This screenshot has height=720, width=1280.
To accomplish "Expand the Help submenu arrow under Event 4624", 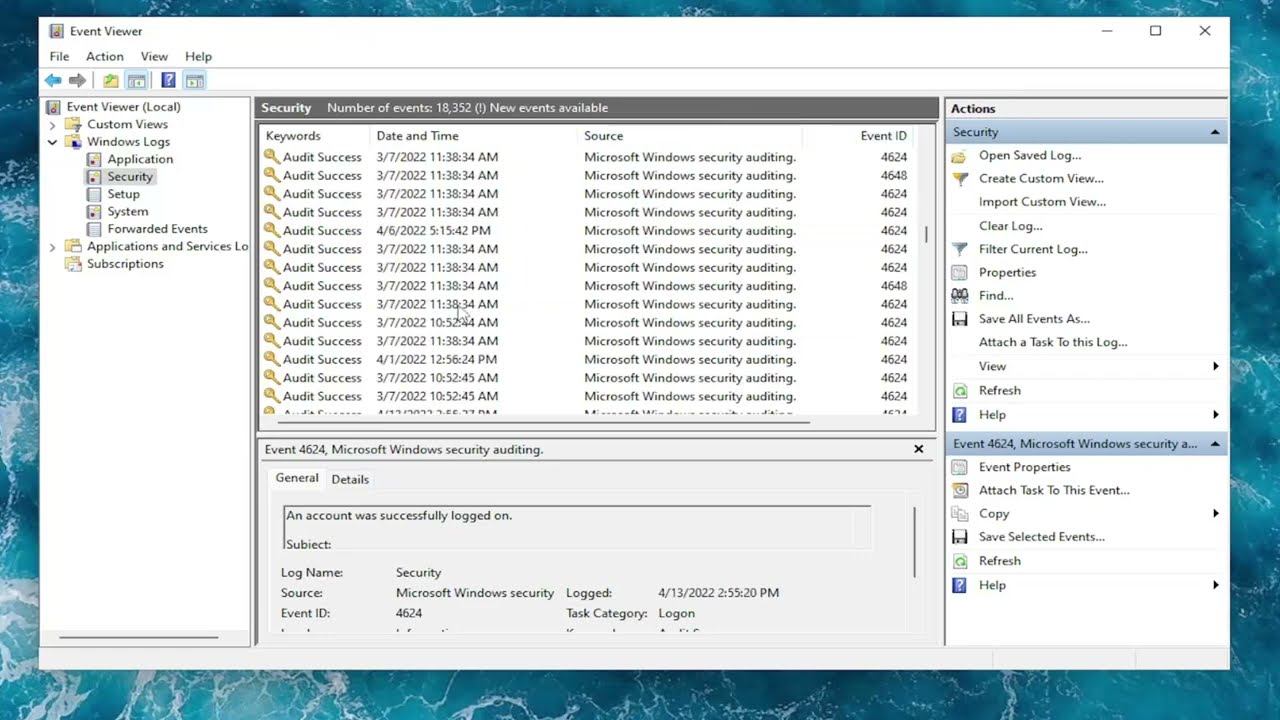I will tap(1216, 585).
